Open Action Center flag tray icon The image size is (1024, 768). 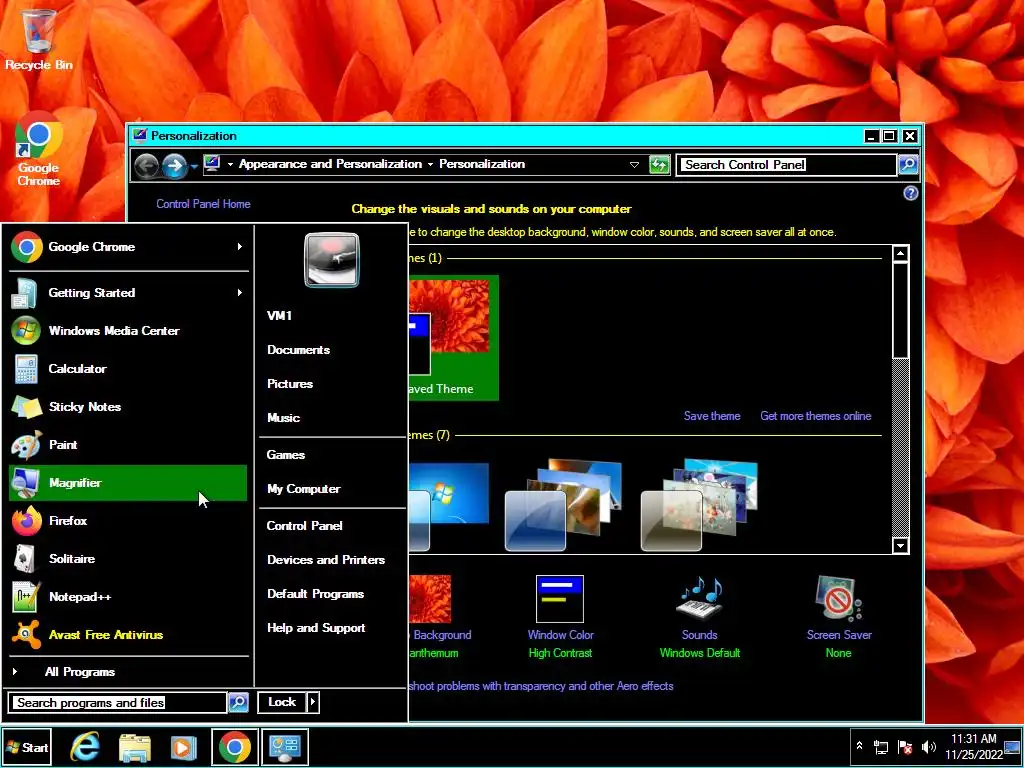[904, 747]
